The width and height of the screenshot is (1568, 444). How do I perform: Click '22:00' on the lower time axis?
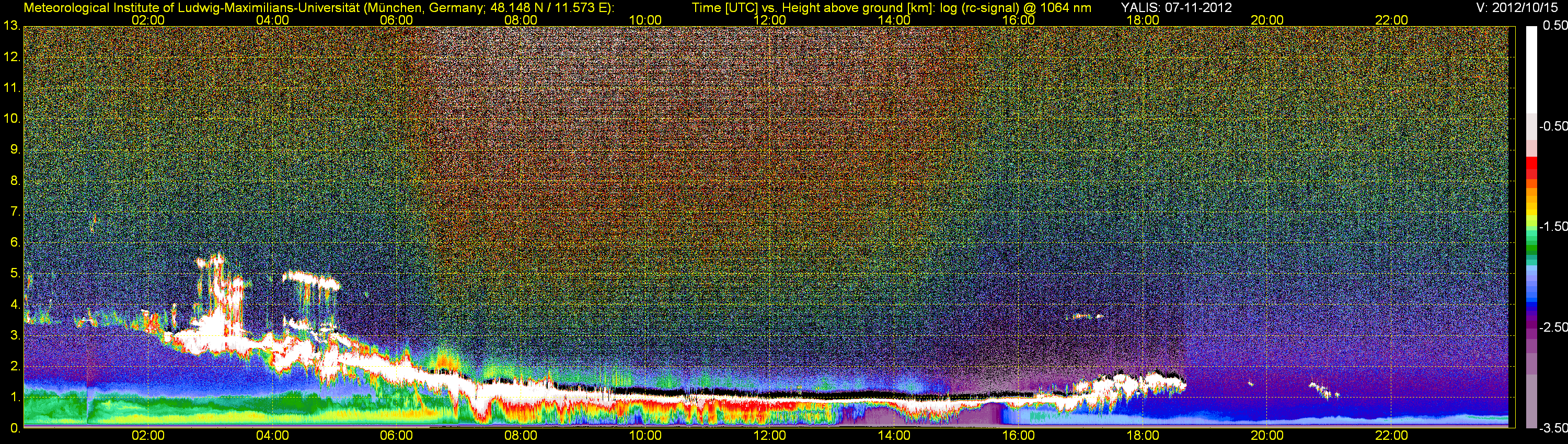(1391, 436)
